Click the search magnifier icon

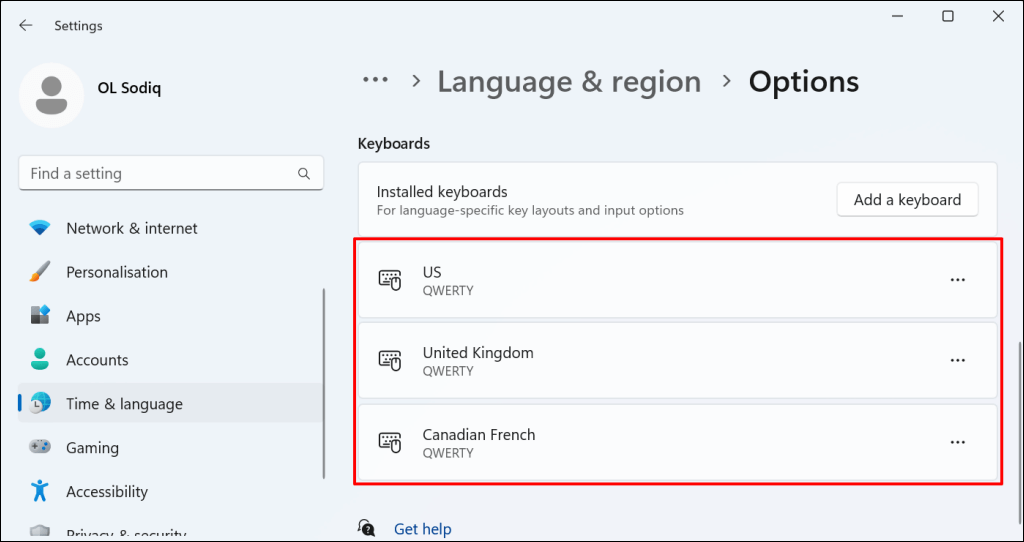(x=304, y=173)
